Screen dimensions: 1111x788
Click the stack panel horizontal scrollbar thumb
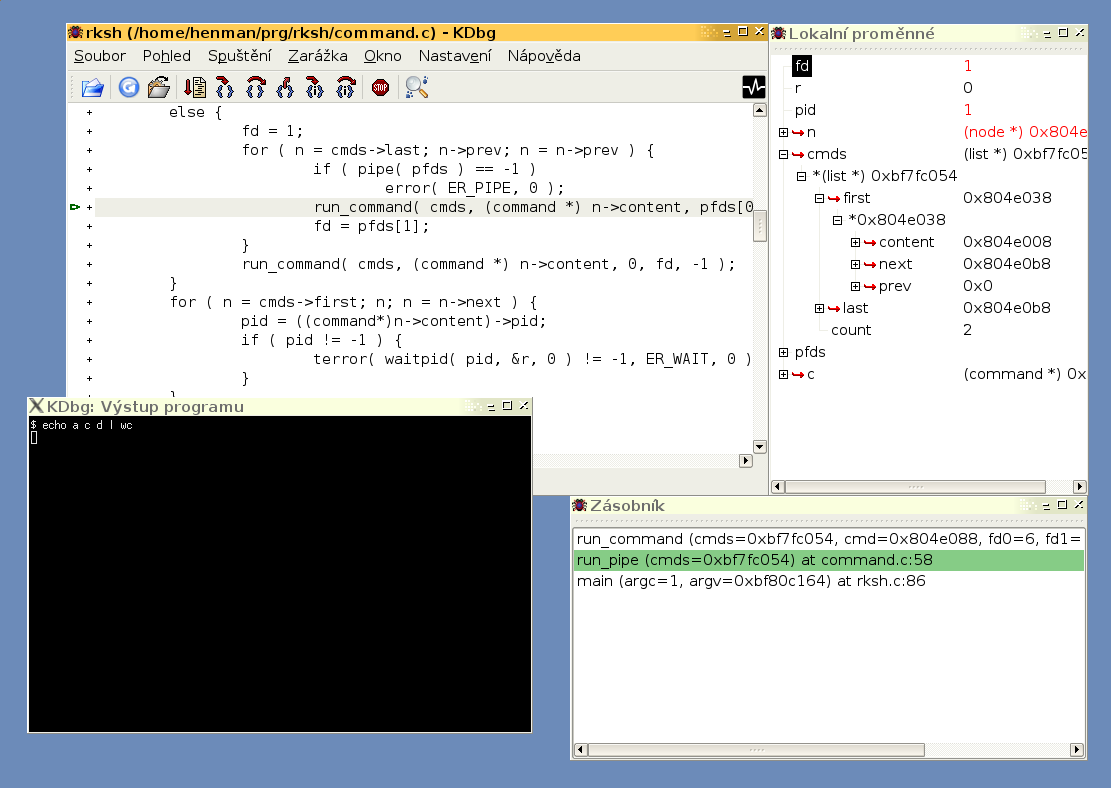756,750
